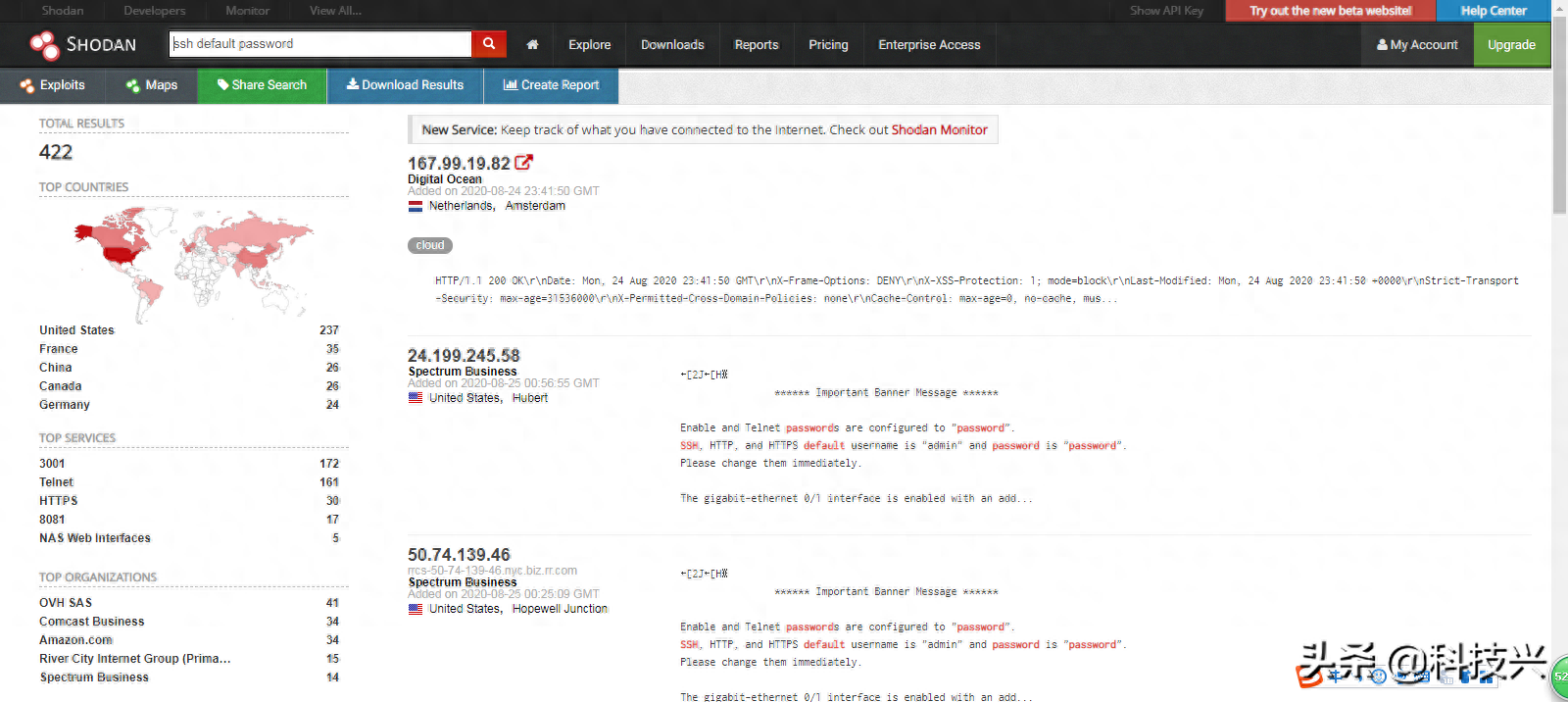The height and width of the screenshot is (702, 1568).
Task: Filter by HTTPS service
Action: [59, 501]
